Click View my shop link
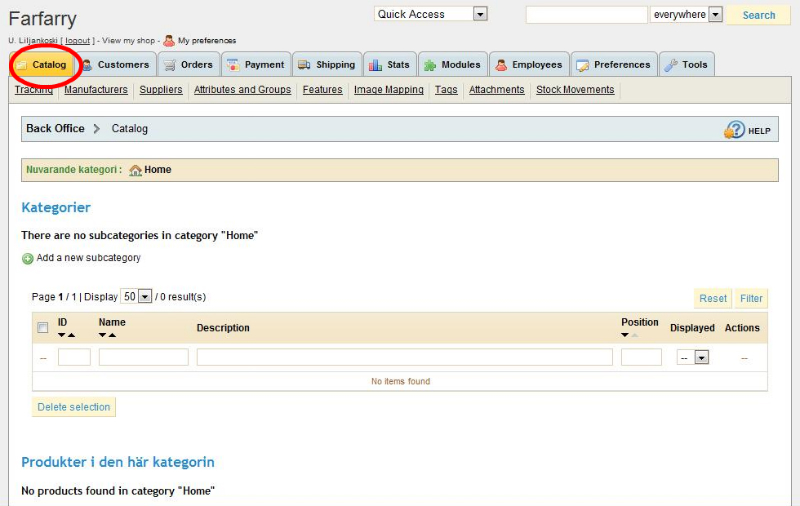 [128, 40]
